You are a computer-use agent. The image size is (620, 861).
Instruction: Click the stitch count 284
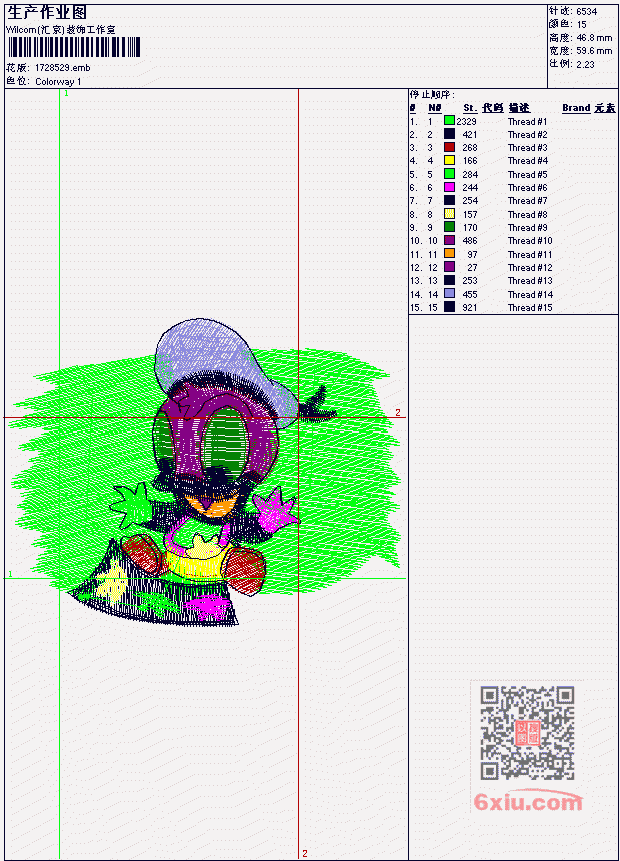[x=470, y=175]
